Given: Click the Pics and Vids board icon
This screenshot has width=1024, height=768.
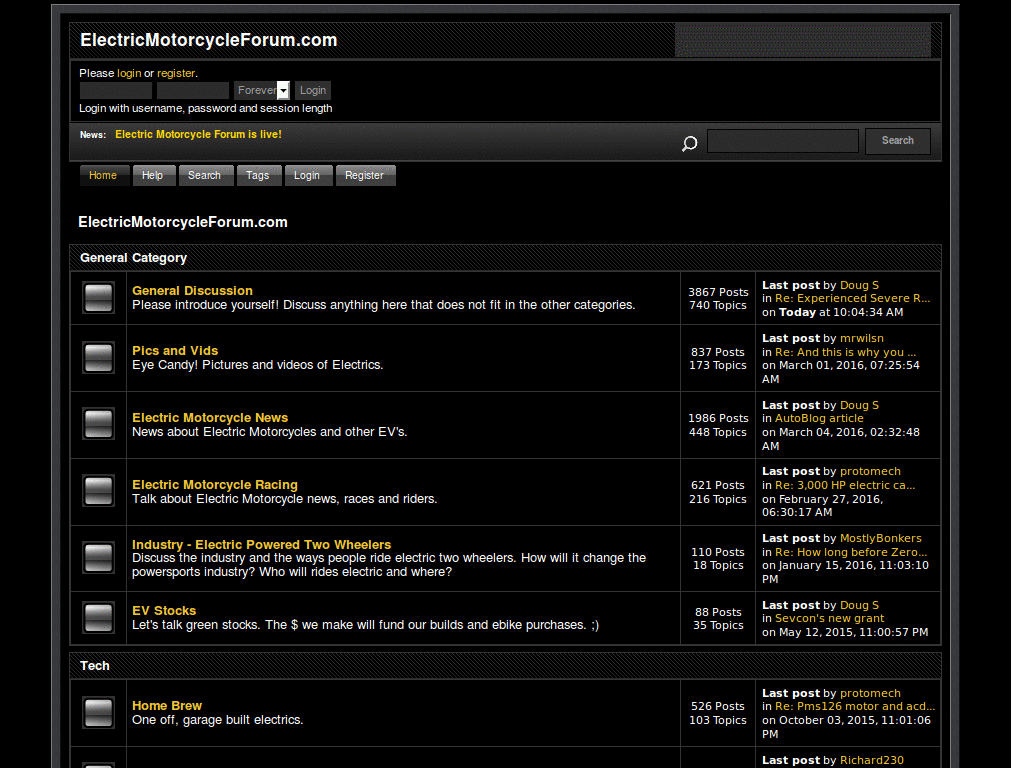Looking at the screenshot, I should pyautogui.click(x=99, y=358).
